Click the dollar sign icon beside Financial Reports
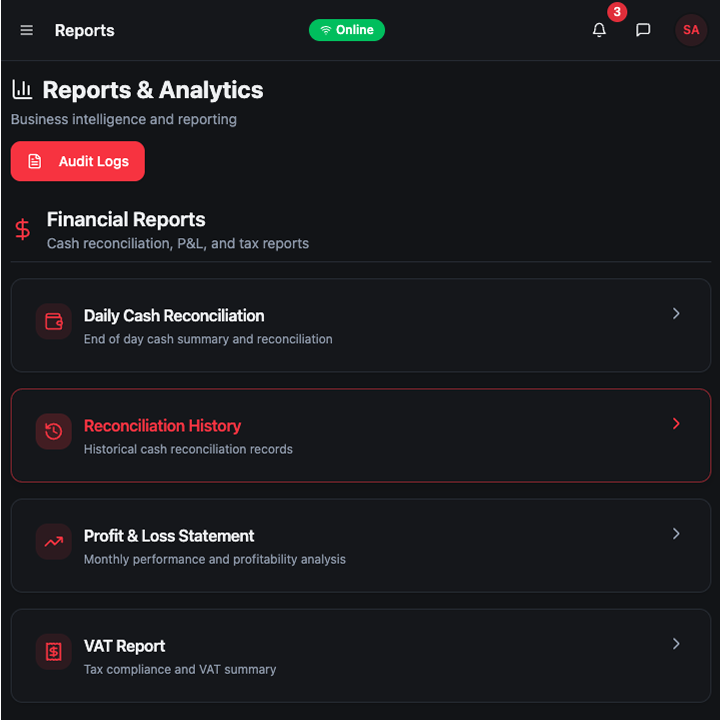 coord(22,230)
